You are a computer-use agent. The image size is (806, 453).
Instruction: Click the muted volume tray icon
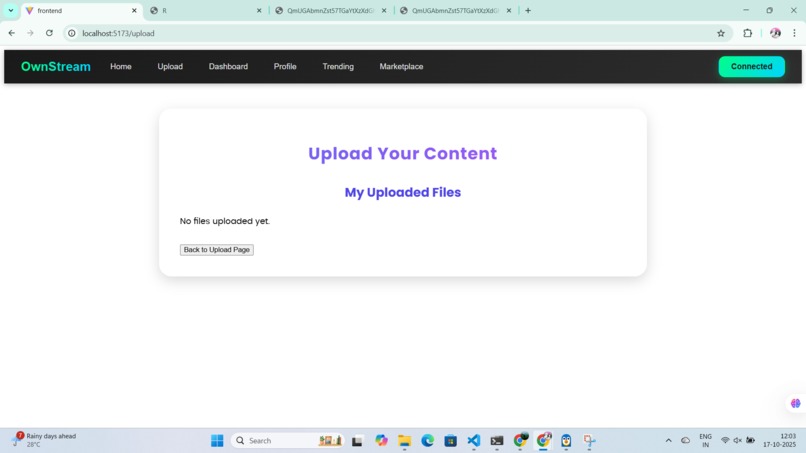[738, 441]
